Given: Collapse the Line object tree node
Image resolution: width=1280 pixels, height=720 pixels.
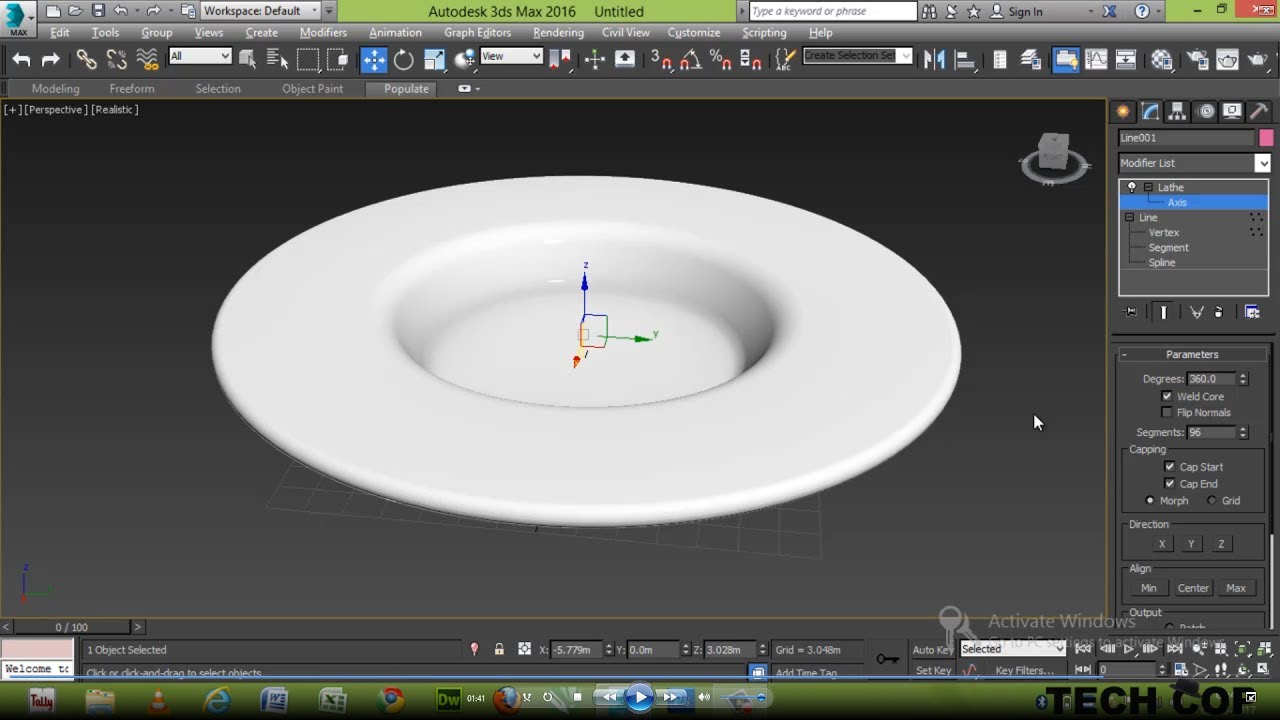Looking at the screenshot, I should click(x=1129, y=217).
